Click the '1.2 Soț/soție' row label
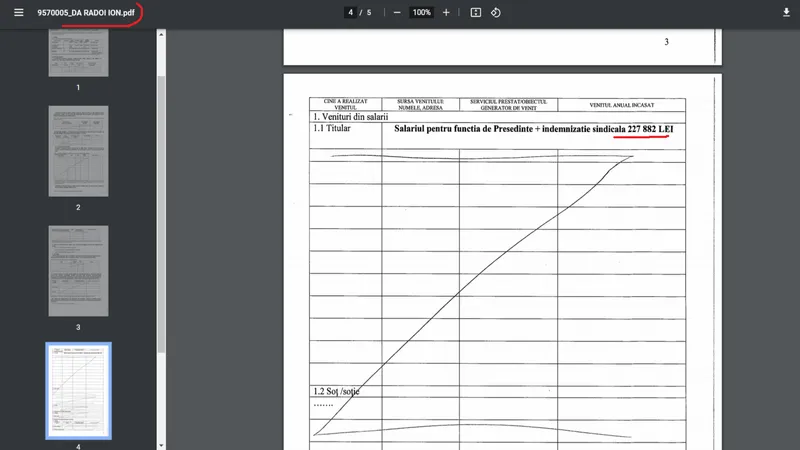800x450 pixels. pyautogui.click(x=336, y=391)
